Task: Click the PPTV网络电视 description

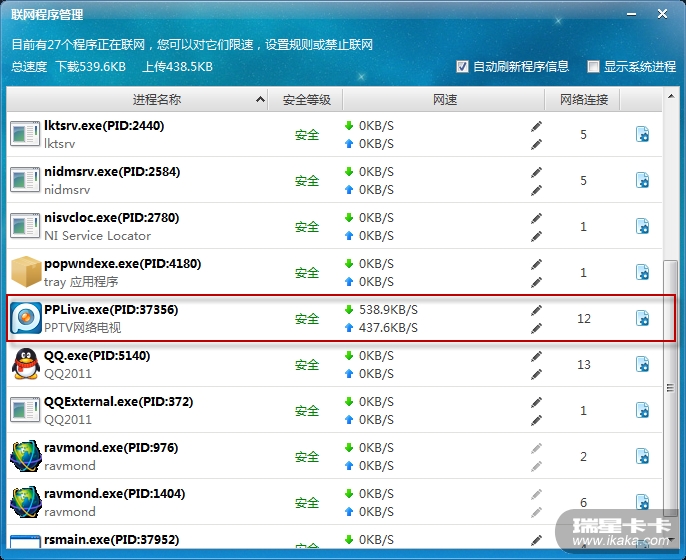Action: [82, 328]
